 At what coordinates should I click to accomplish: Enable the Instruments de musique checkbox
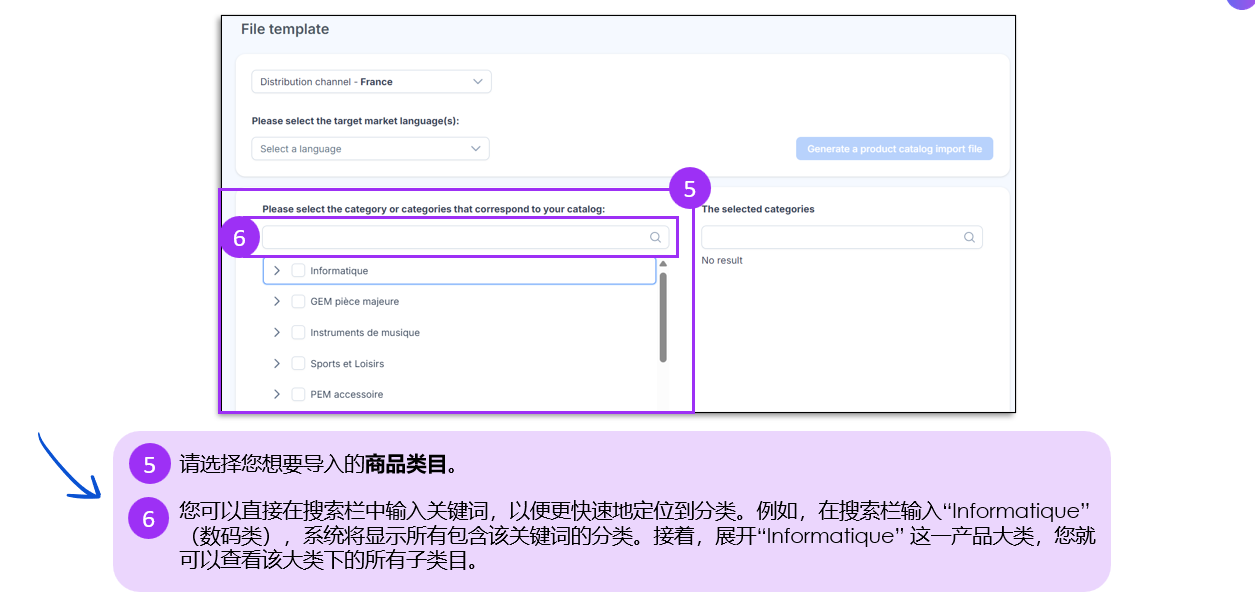pyautogui.click(x=298, y=333)
